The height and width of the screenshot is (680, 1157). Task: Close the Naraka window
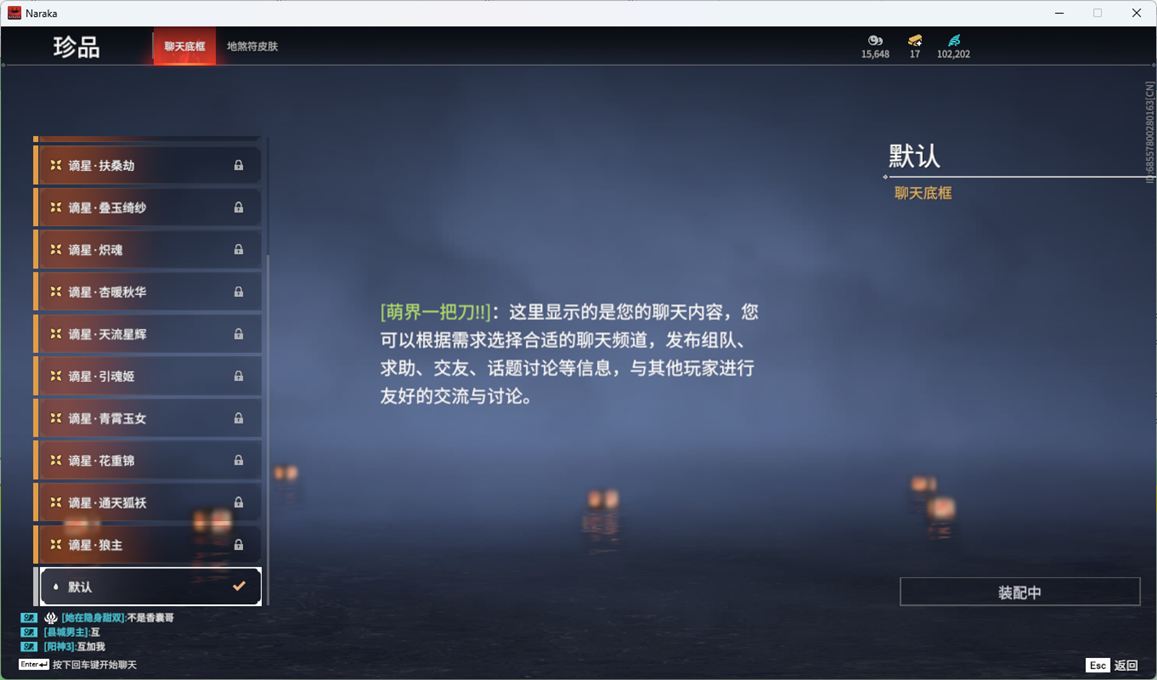coord(1136,13)
